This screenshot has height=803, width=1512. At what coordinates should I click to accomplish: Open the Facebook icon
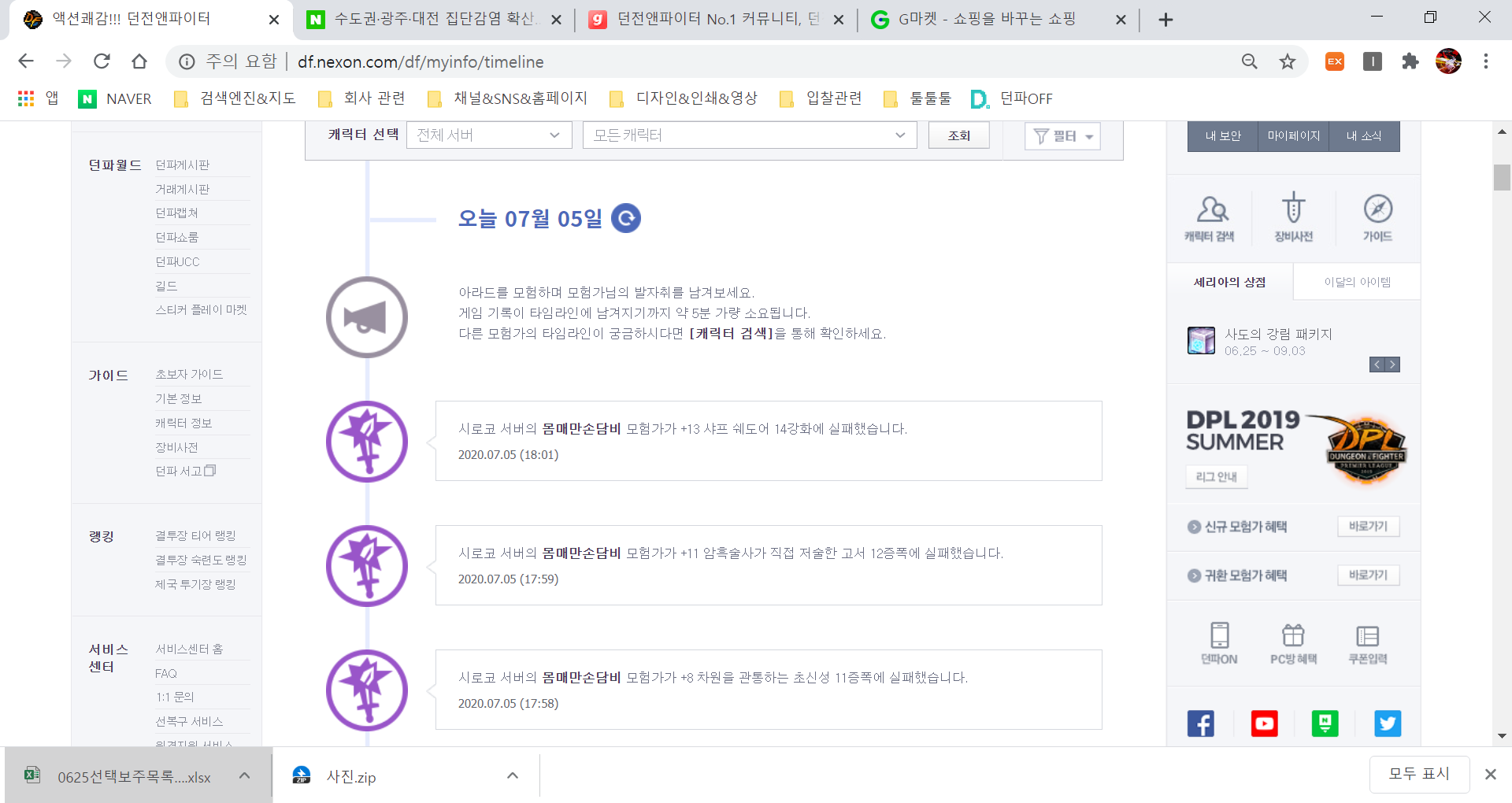click(x=1201, y=723)
